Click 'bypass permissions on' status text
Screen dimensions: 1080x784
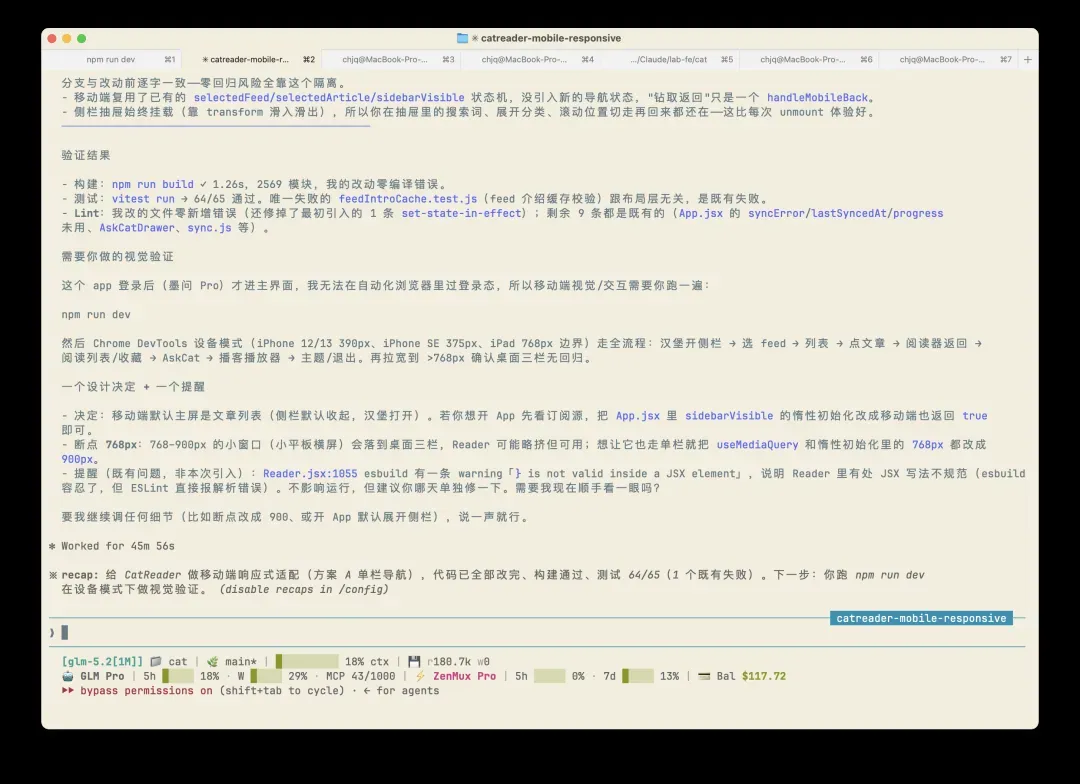coord(146,690)
